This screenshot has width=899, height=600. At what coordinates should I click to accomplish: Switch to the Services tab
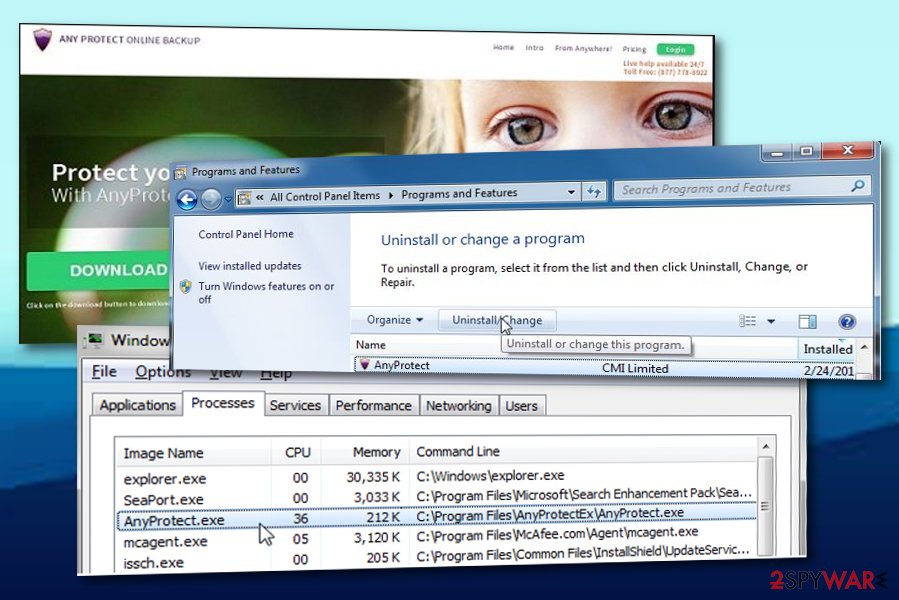pos(295,406)
